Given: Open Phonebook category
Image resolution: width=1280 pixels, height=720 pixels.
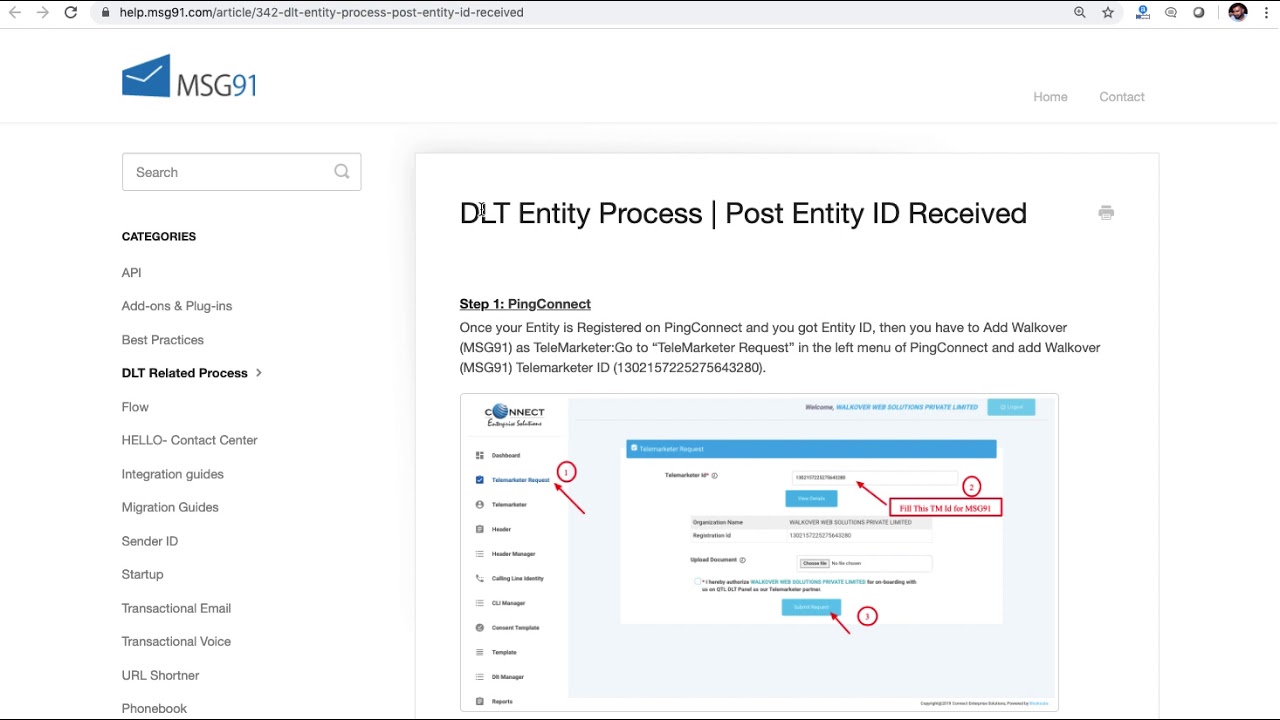Looking at the screenshot, I should (154, 708).
